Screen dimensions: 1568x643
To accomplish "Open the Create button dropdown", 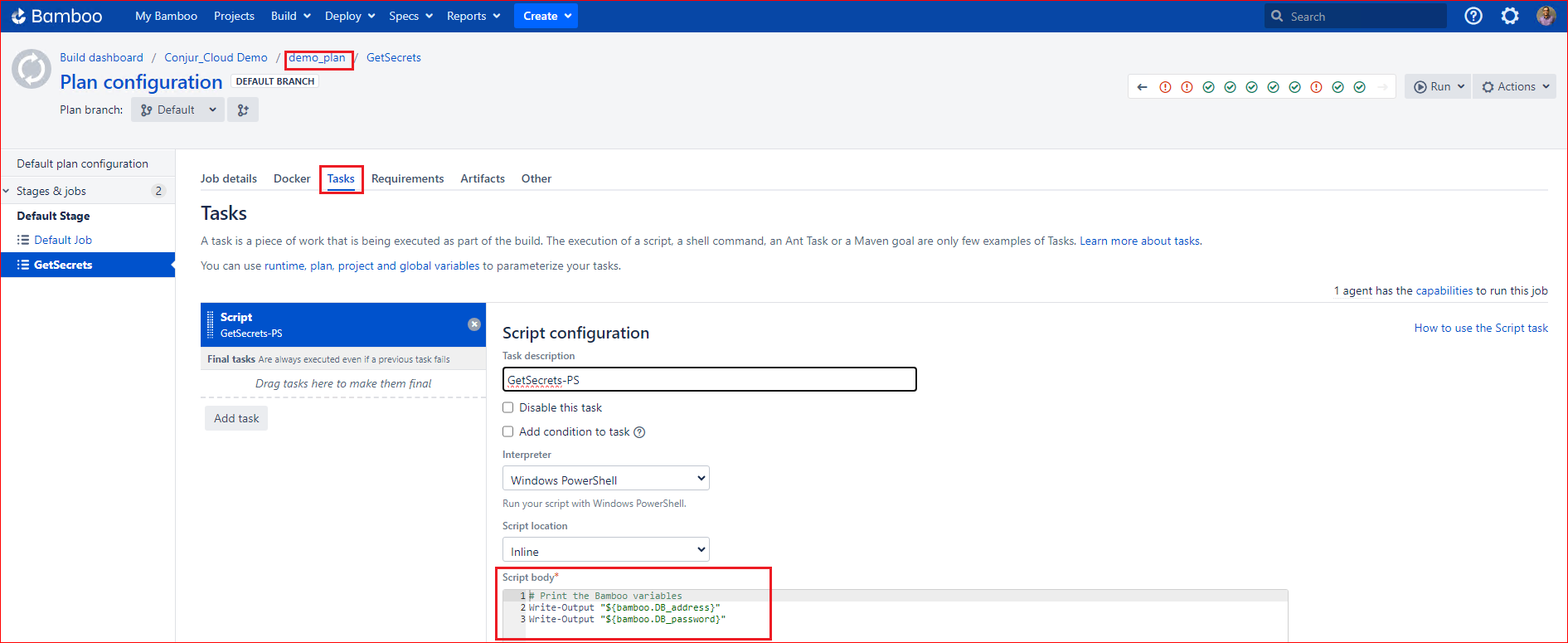I will [546, 16].
